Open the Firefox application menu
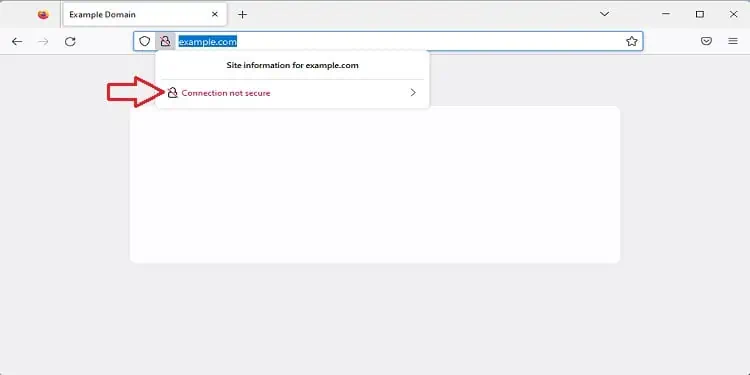The image size is (750, 375). pyautogui.click(x=733, y=41)
